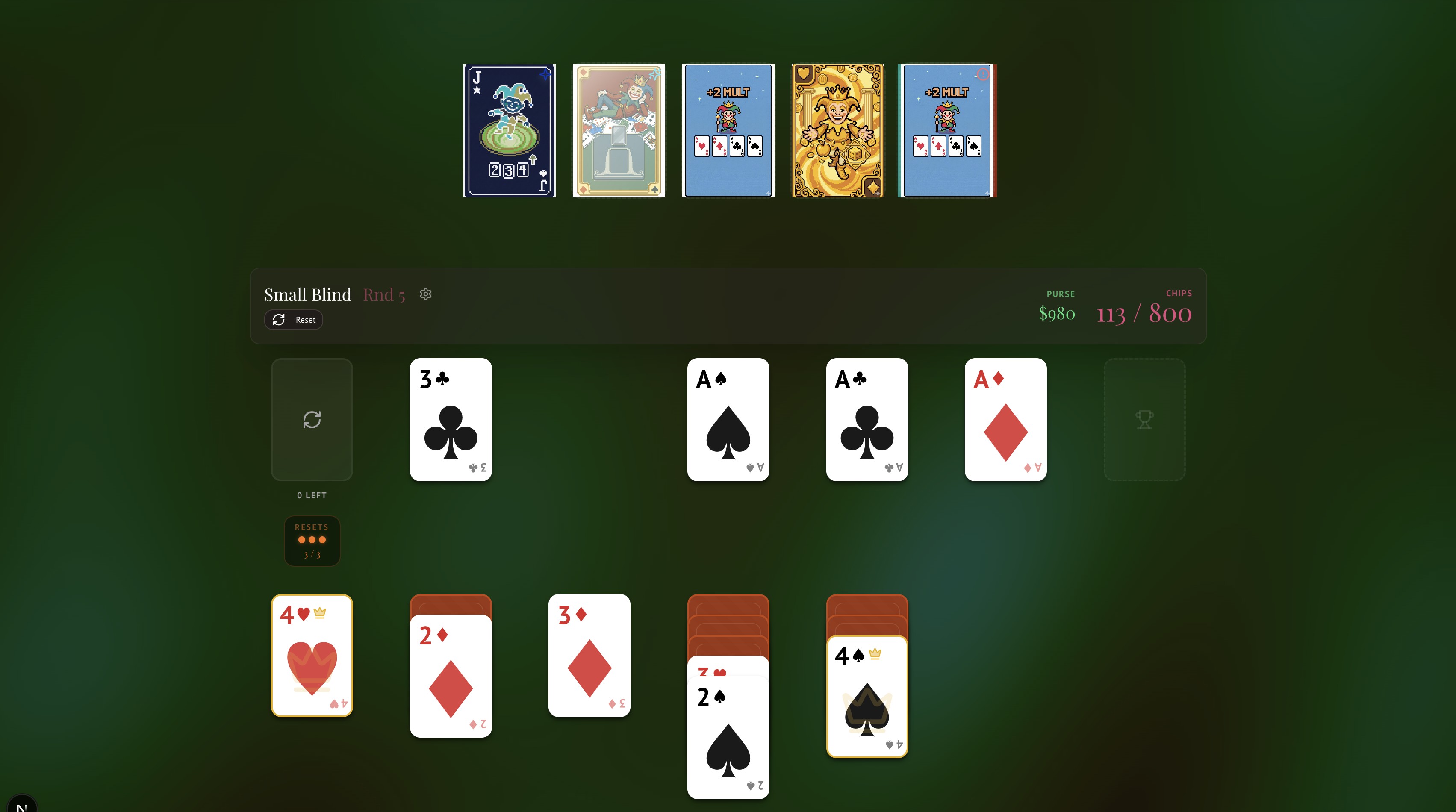Click the trophy slot placeholder
Screen dimensions: 1456x812
point(1144,419)
